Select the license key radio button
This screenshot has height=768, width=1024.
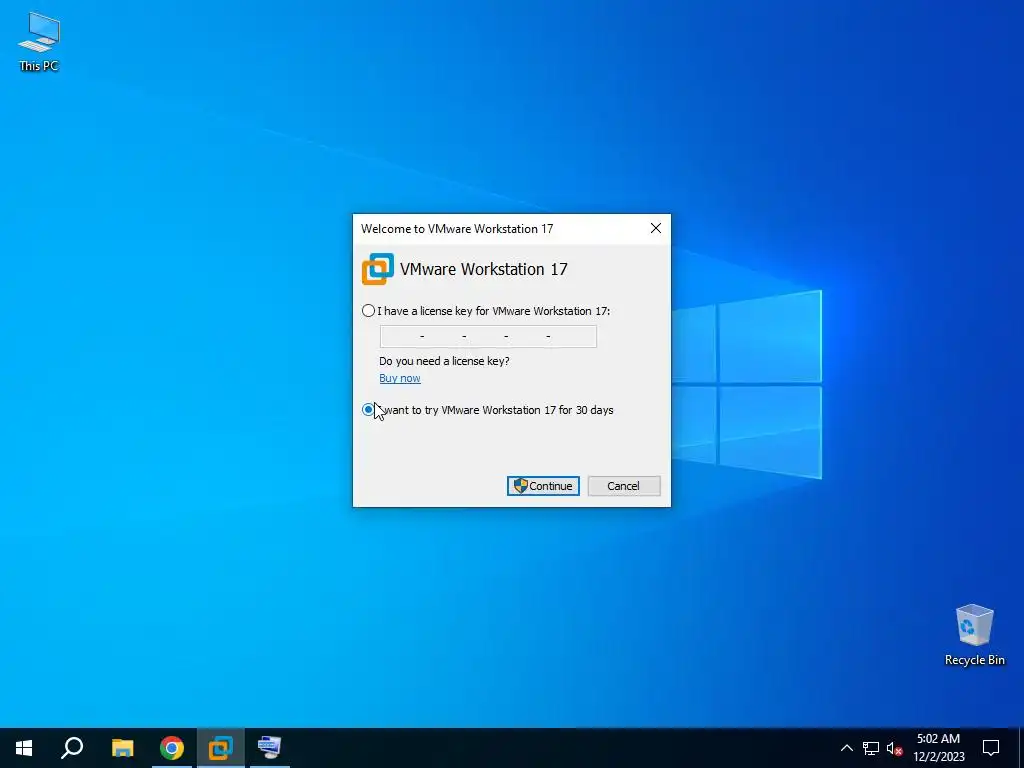coord(368,311)
